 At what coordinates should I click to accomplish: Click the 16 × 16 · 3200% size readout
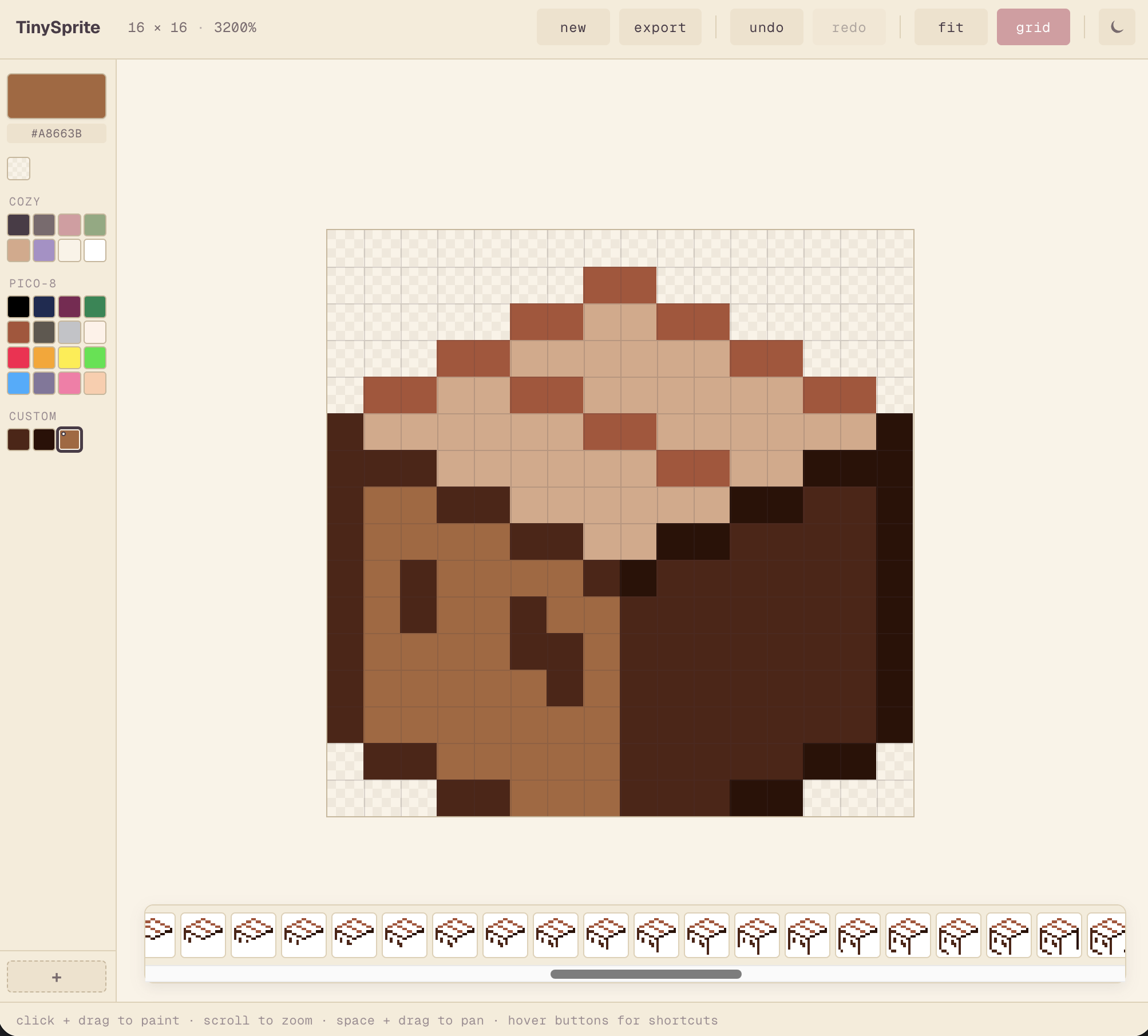192,27
